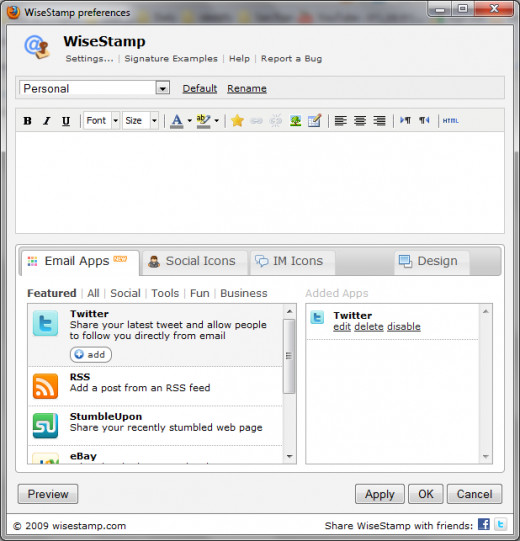Align signature text right
Screen dimensions: 520x541
(x=379, y=121)
